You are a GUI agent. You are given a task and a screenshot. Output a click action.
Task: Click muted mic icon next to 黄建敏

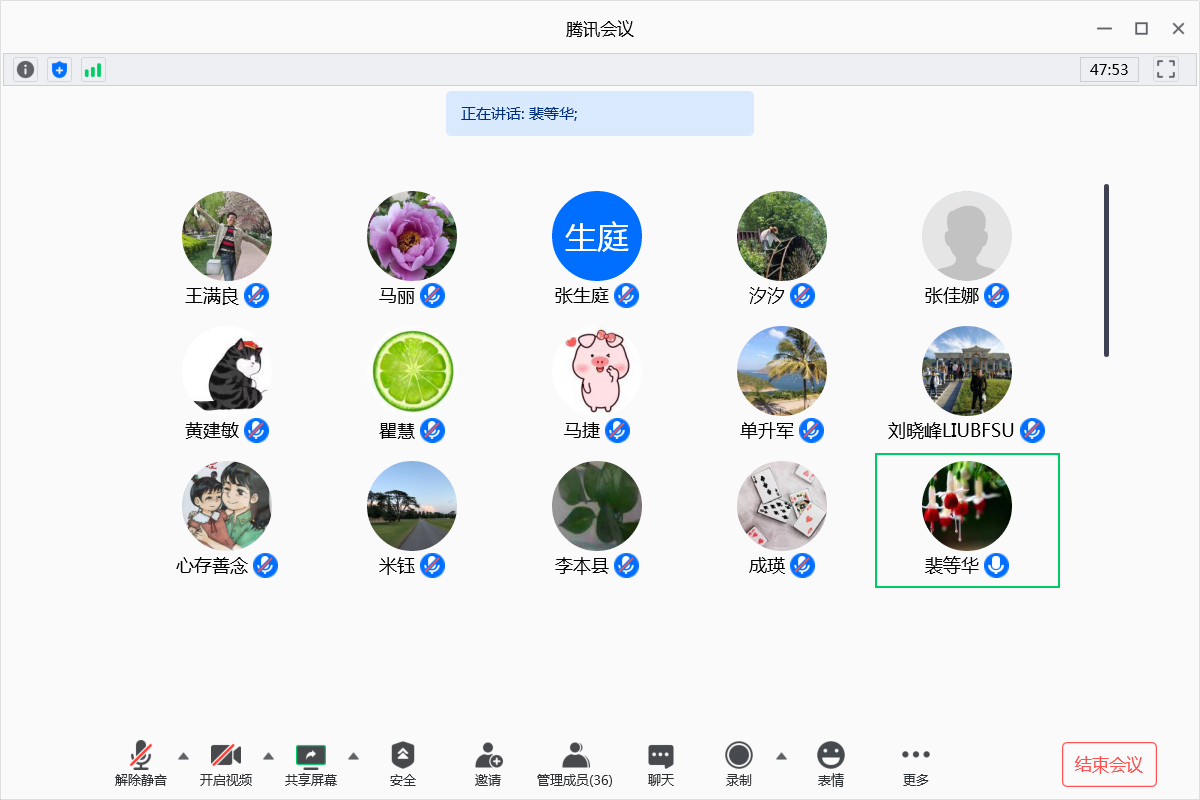257,430
